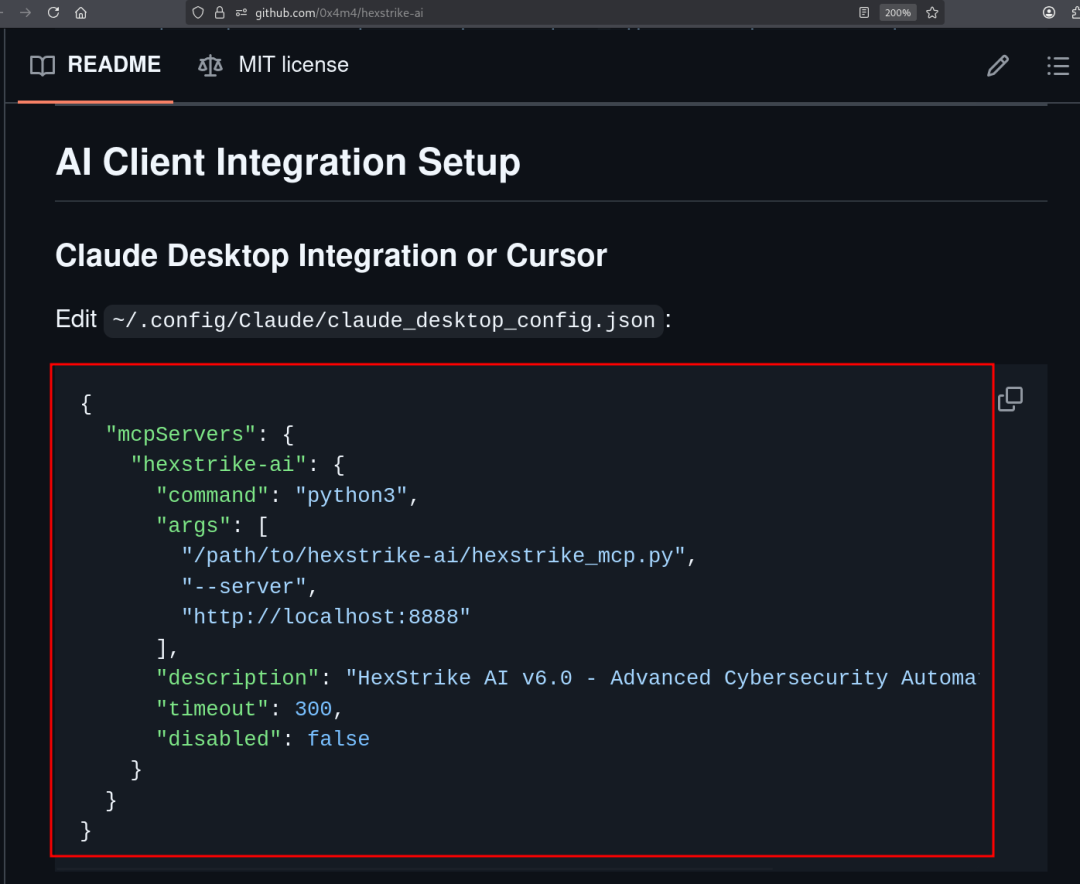The width and height of the screenshot is (1080, 884).
Task: Open the tracking protection shield icon
Action: [x=198, y=12]
